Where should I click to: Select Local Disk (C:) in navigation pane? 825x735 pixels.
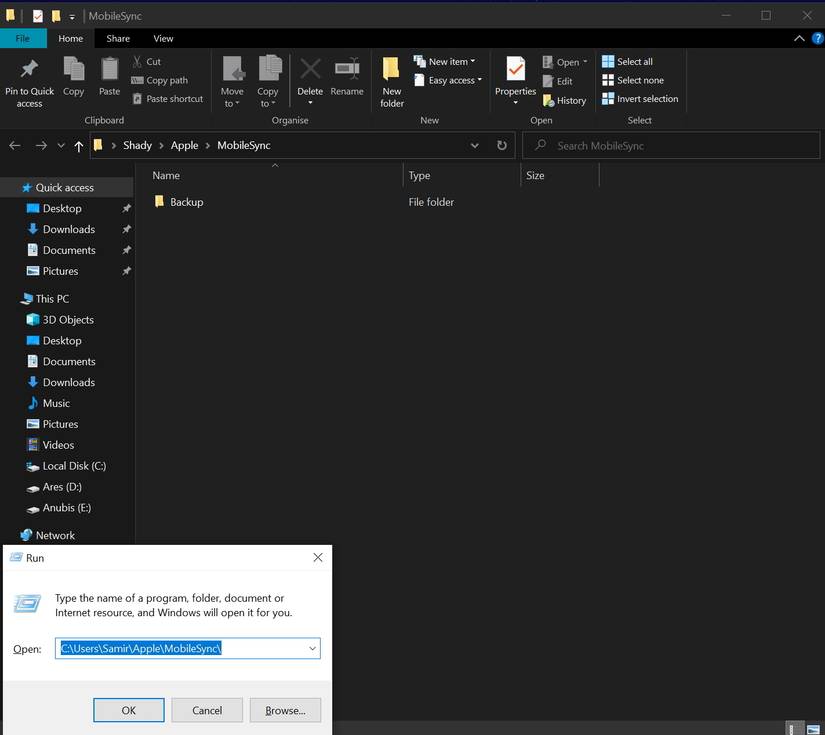point(73,466)
